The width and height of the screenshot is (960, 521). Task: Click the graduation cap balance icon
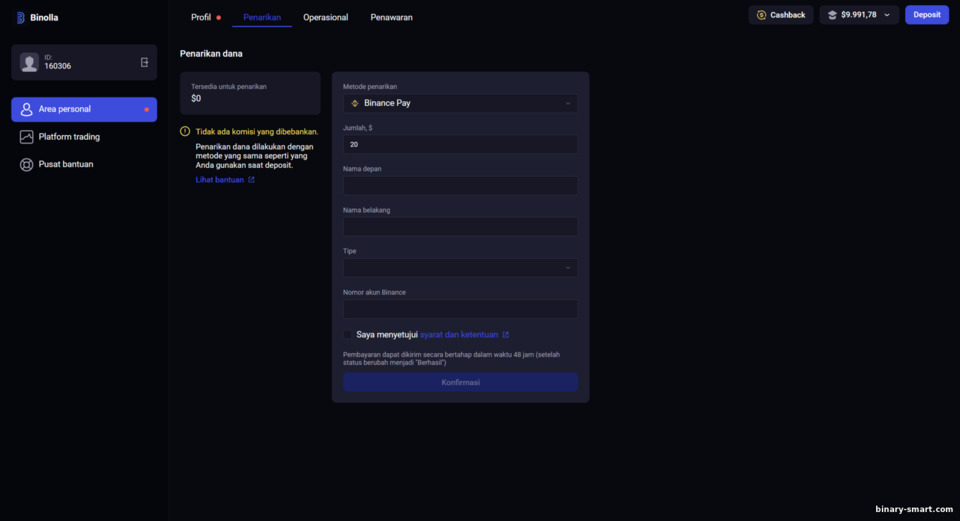click(x=832, y=15)
